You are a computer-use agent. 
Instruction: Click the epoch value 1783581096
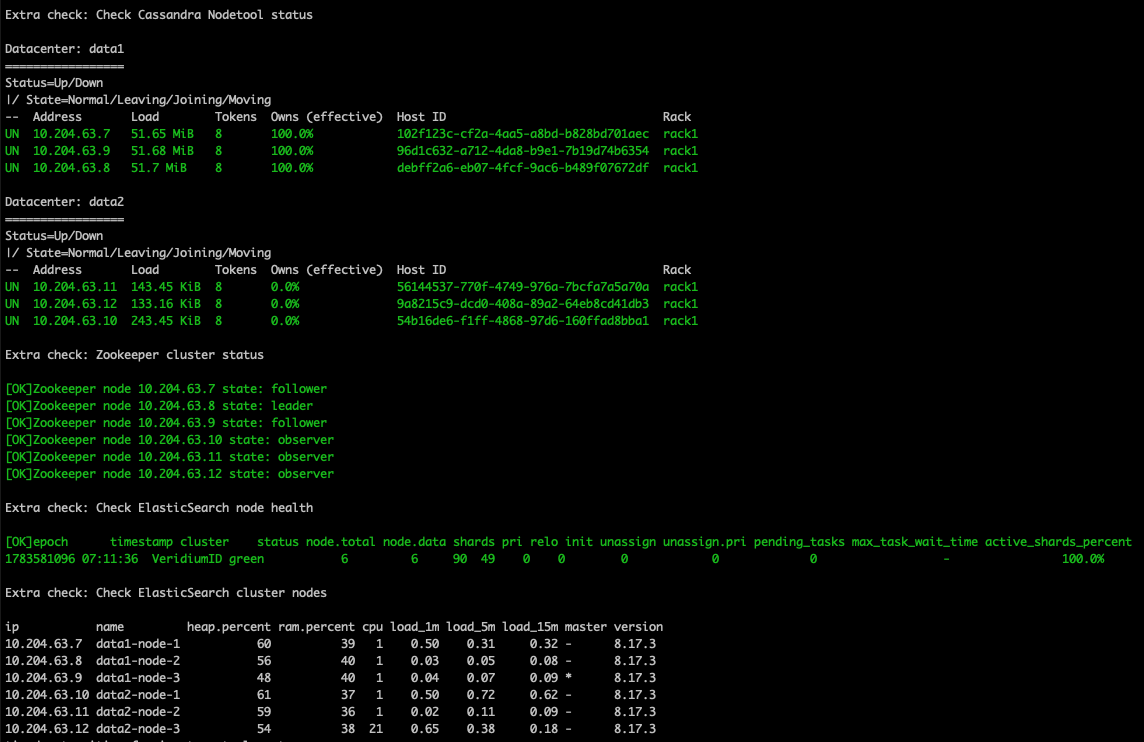(x=40, y=560)
